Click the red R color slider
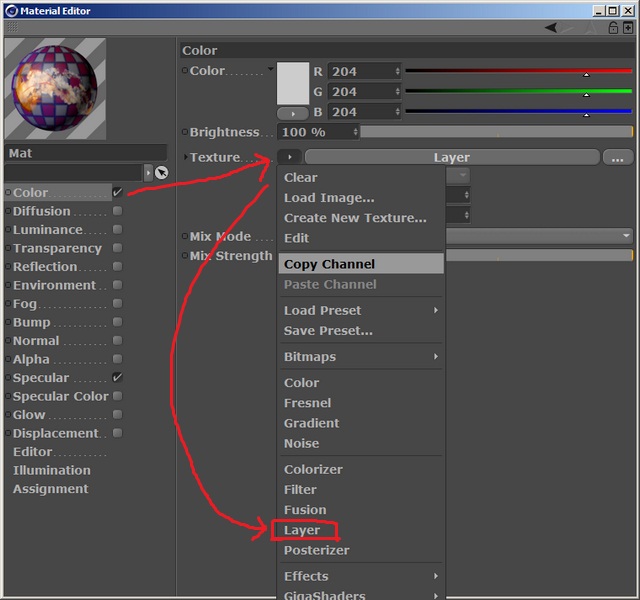Viewport: 640px width, 600px height. (x=518, y=71)
